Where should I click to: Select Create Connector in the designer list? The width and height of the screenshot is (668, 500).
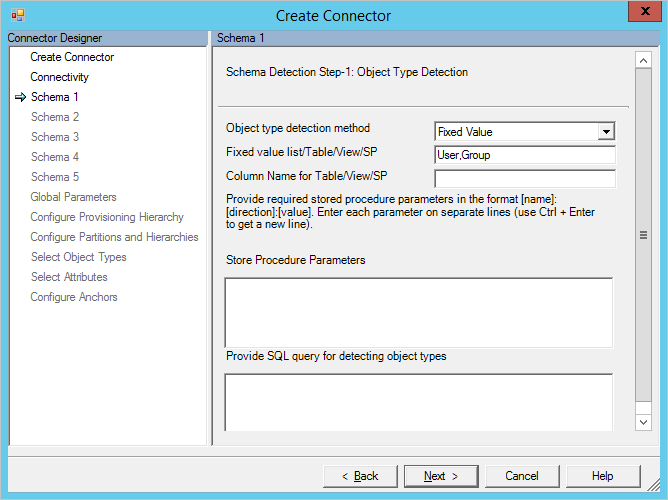72,57
